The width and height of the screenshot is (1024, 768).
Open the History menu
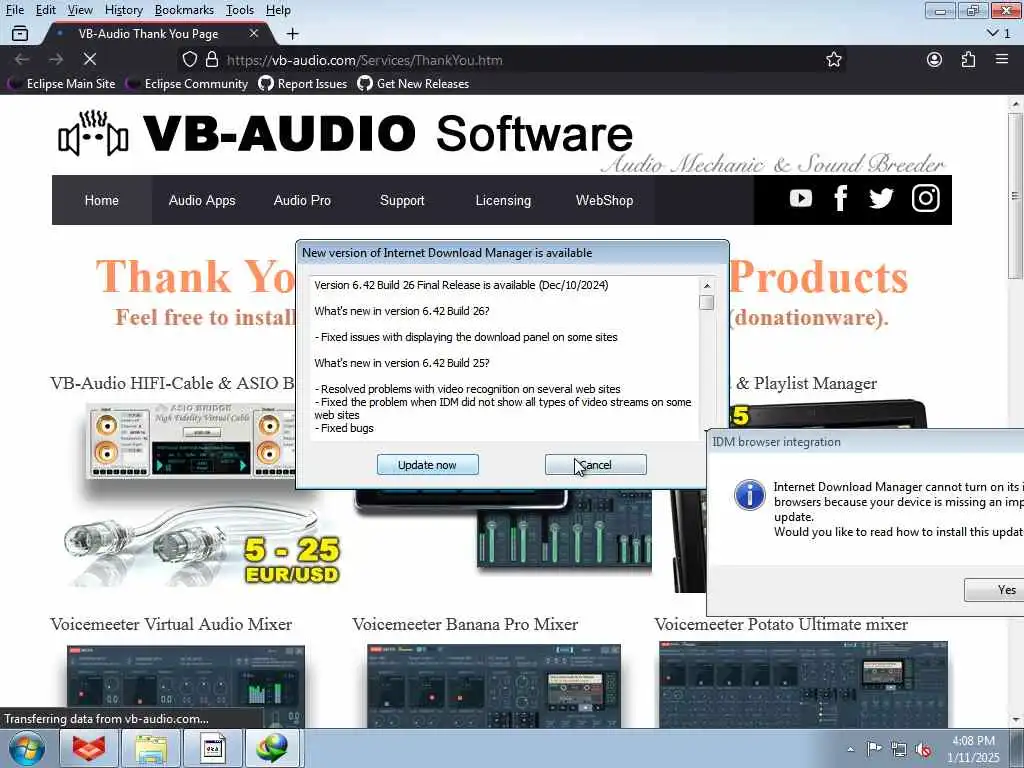click(x=123, y=10)
